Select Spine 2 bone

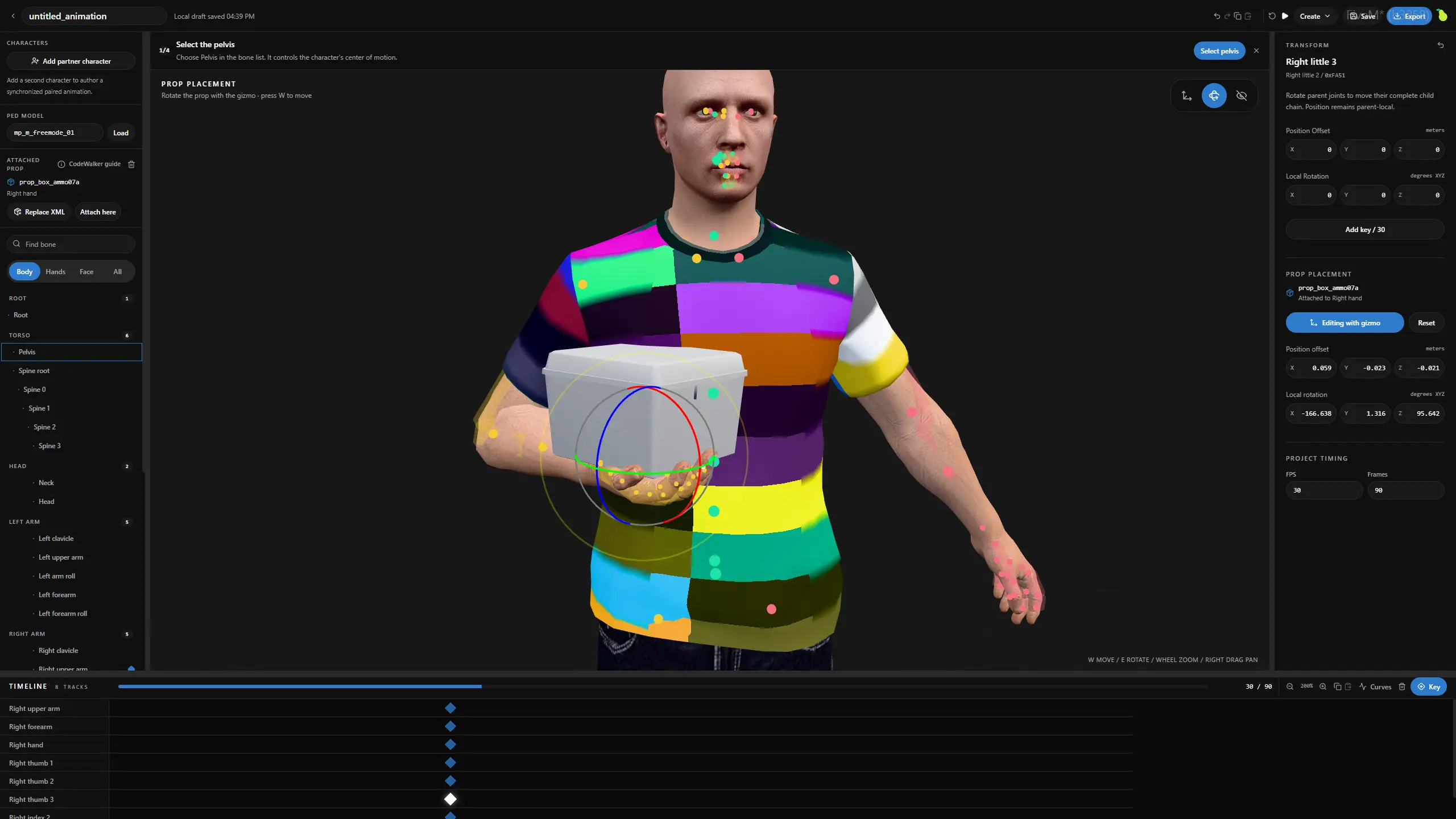pyautogui.click(x=71, y=427)
